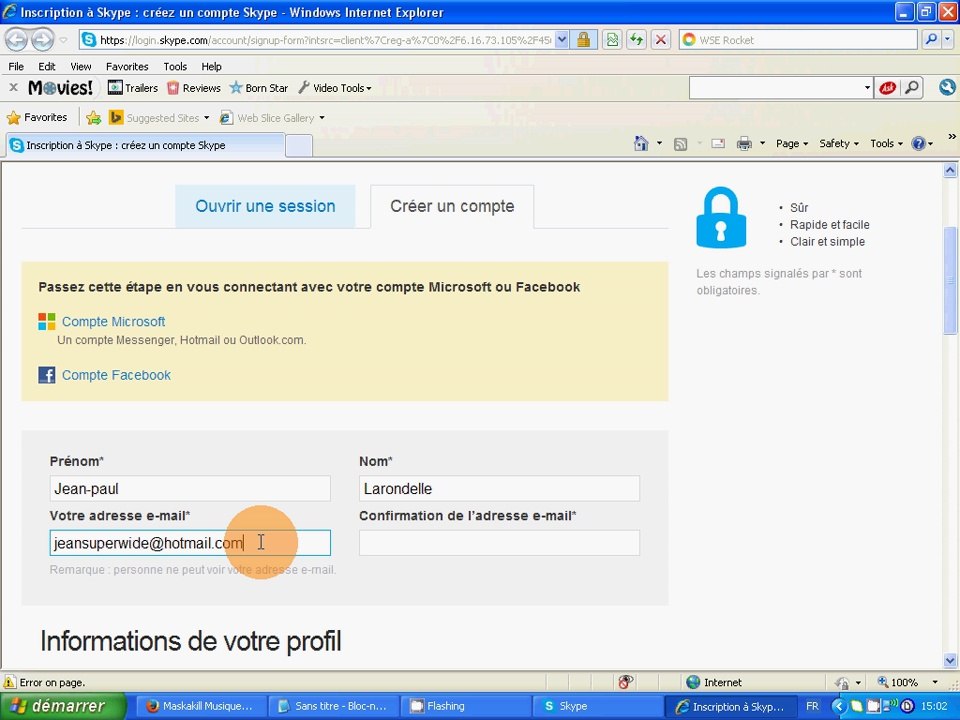Click the security lock icon in address bar
Screen dimensions: 960x720
pos(583,40)
